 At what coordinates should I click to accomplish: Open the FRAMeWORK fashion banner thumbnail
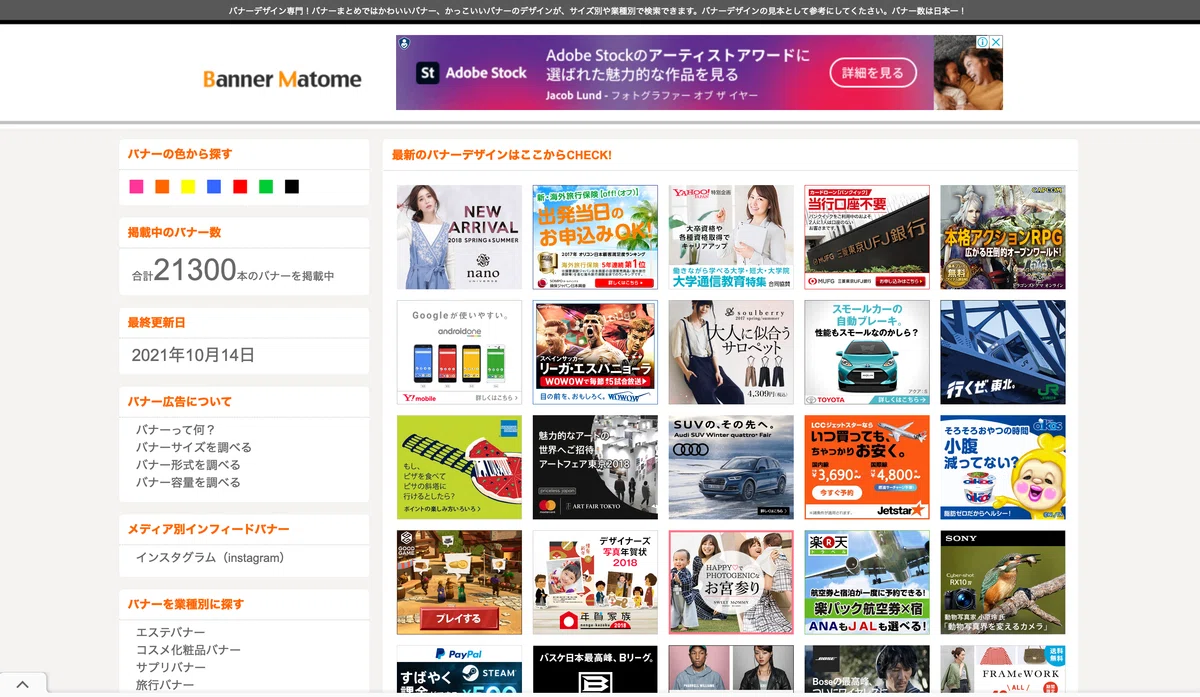(x=1003, y=669)
